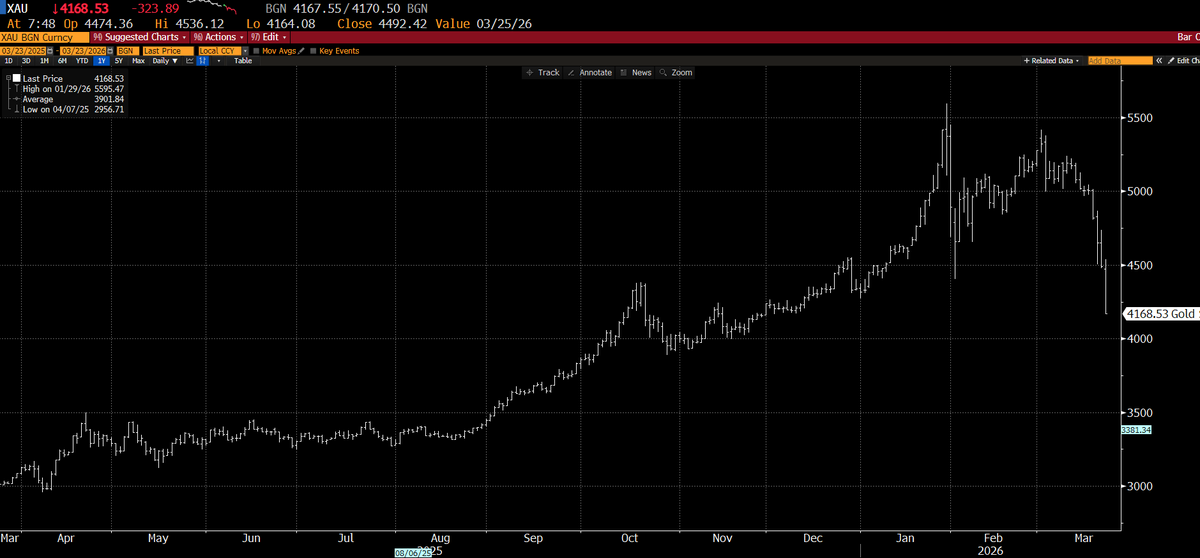Open the start date calendar picker icon
This screenshot has height=558, width=1200.
[50, 51]
